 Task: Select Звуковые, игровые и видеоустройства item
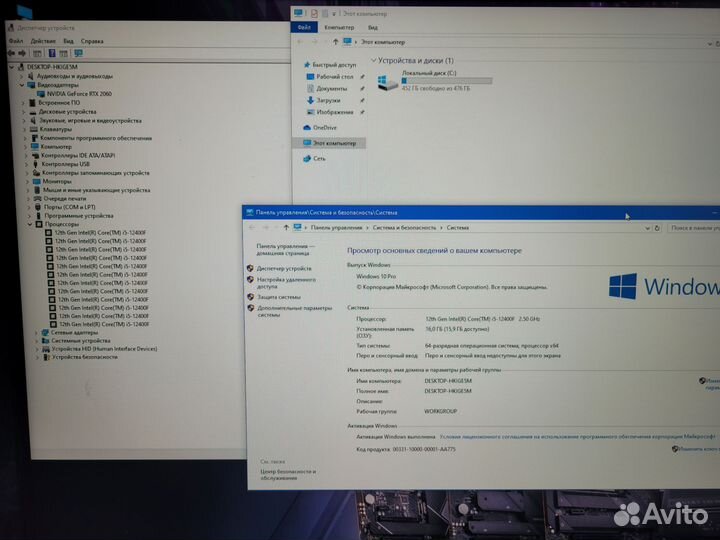click(90, 121)
